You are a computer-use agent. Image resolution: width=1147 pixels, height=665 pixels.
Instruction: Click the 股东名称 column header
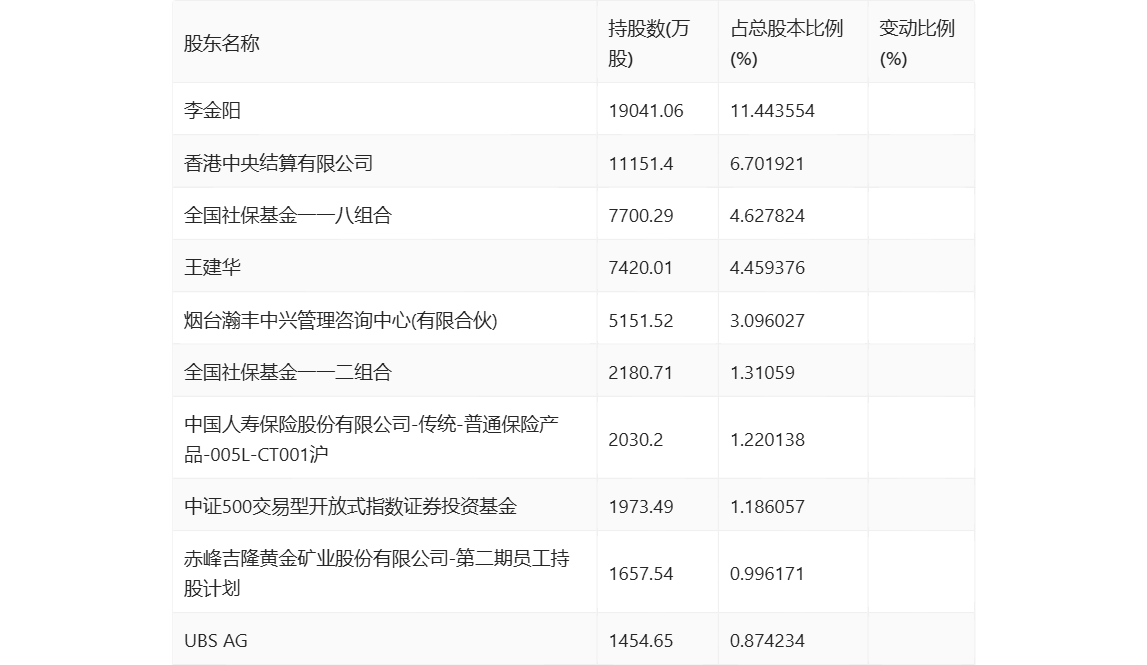coord(222,44)
